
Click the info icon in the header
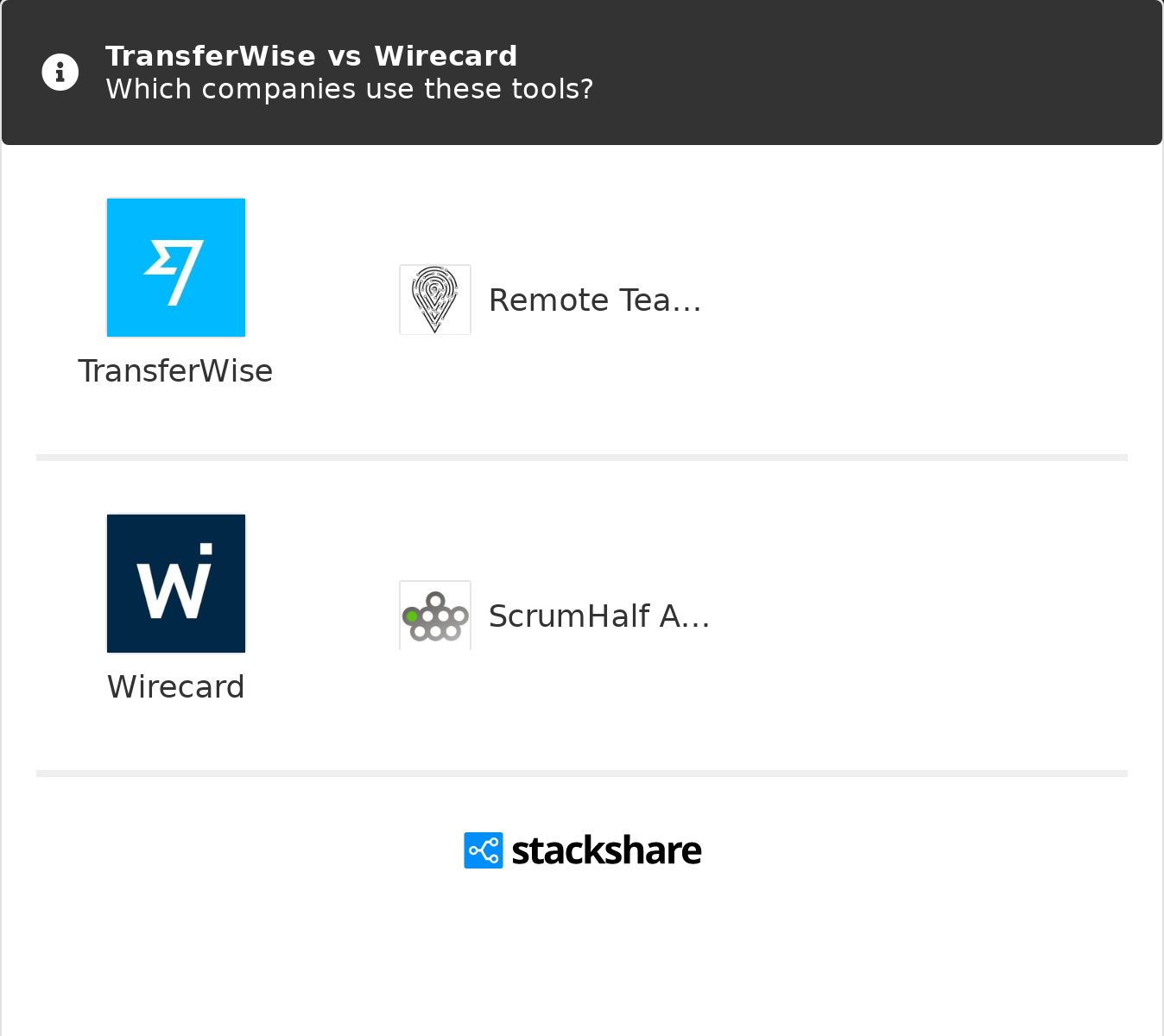60,73
